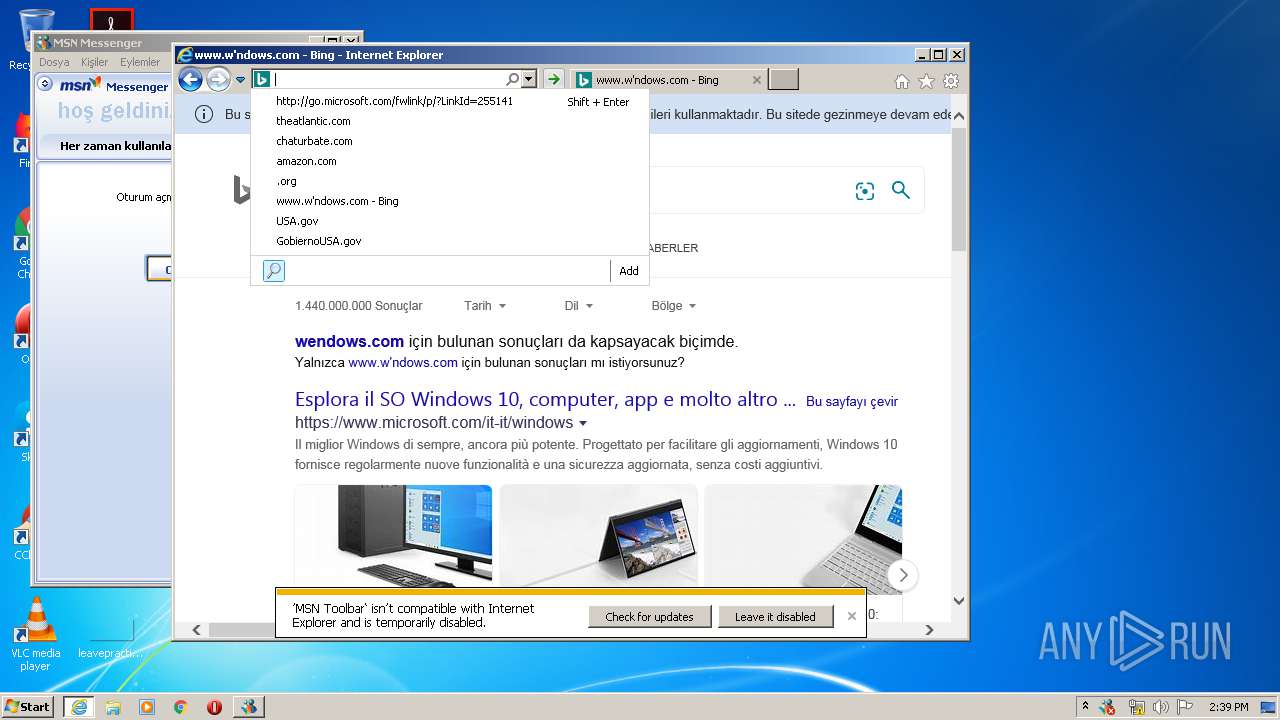The width and height of the screenshot is (1280, 720).
Task: Open Dosya menu in MSN Messenger
Action: (54, 62)
